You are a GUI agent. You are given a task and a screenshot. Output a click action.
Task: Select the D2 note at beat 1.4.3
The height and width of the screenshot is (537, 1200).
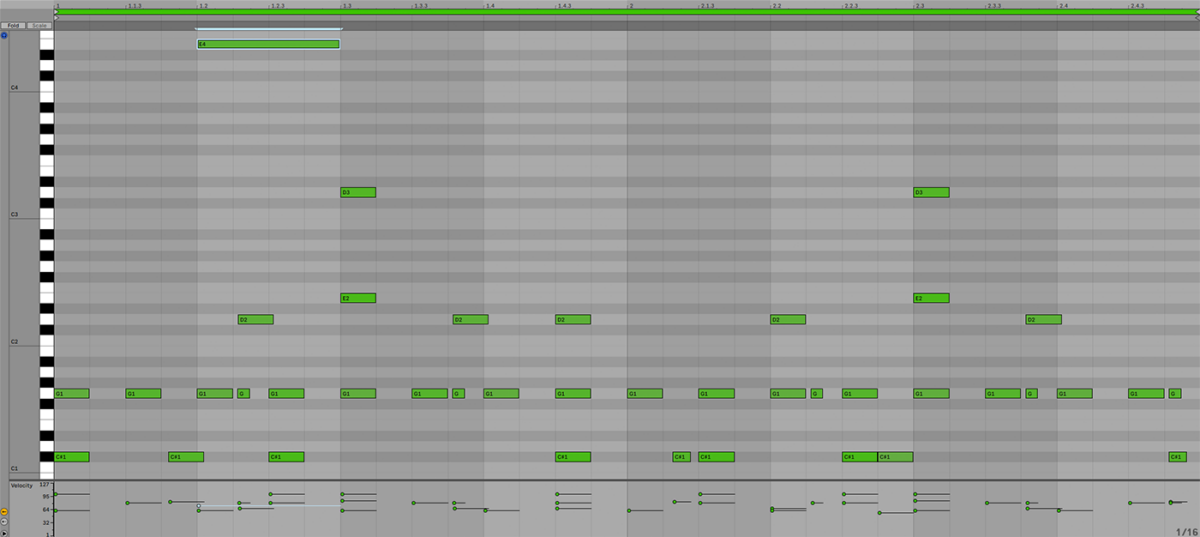coord(573,320)
